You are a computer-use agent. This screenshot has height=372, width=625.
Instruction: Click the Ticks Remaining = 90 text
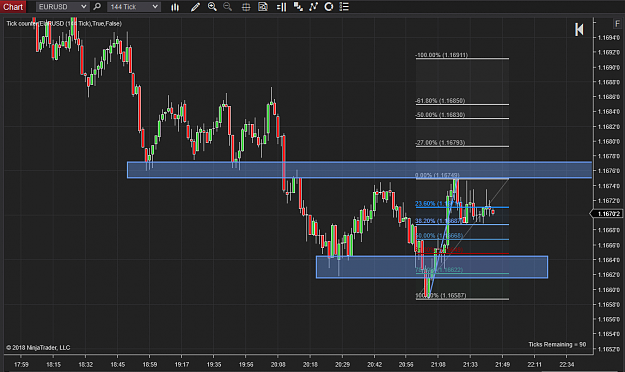tap(557, 344)
